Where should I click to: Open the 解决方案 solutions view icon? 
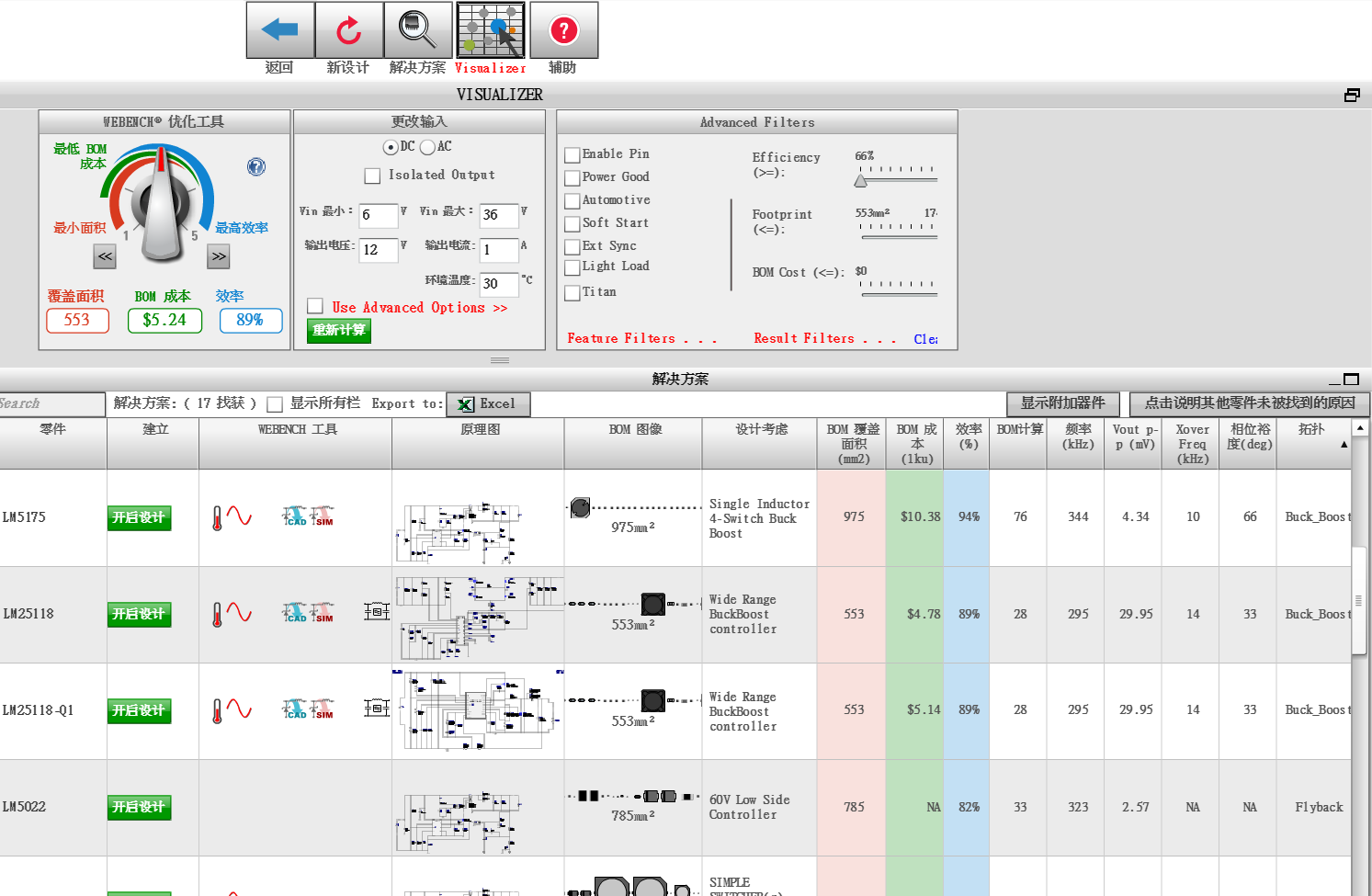tap(418, 30)
